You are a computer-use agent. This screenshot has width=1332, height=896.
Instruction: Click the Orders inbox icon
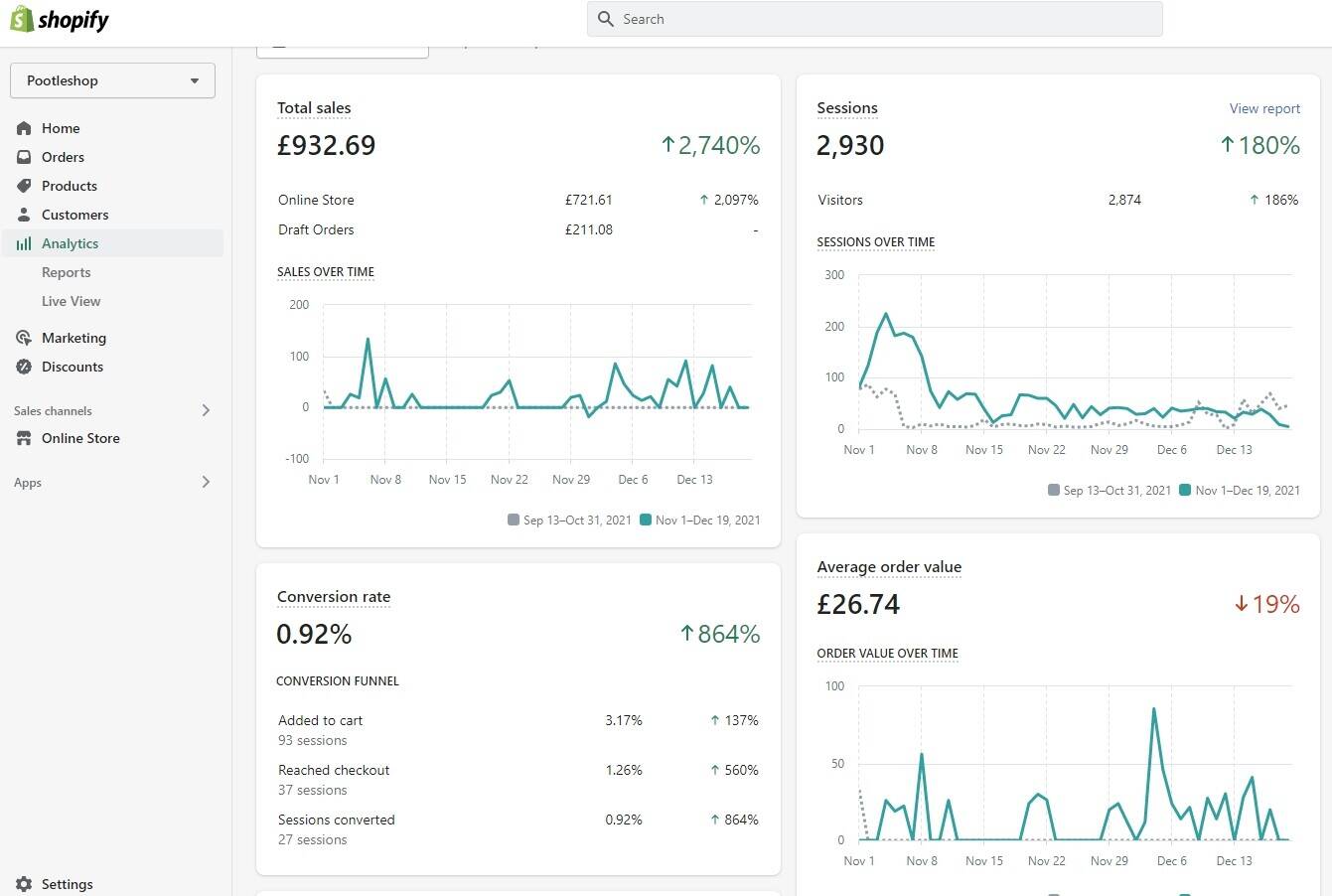pyautogui.click(x=24, y=157)
